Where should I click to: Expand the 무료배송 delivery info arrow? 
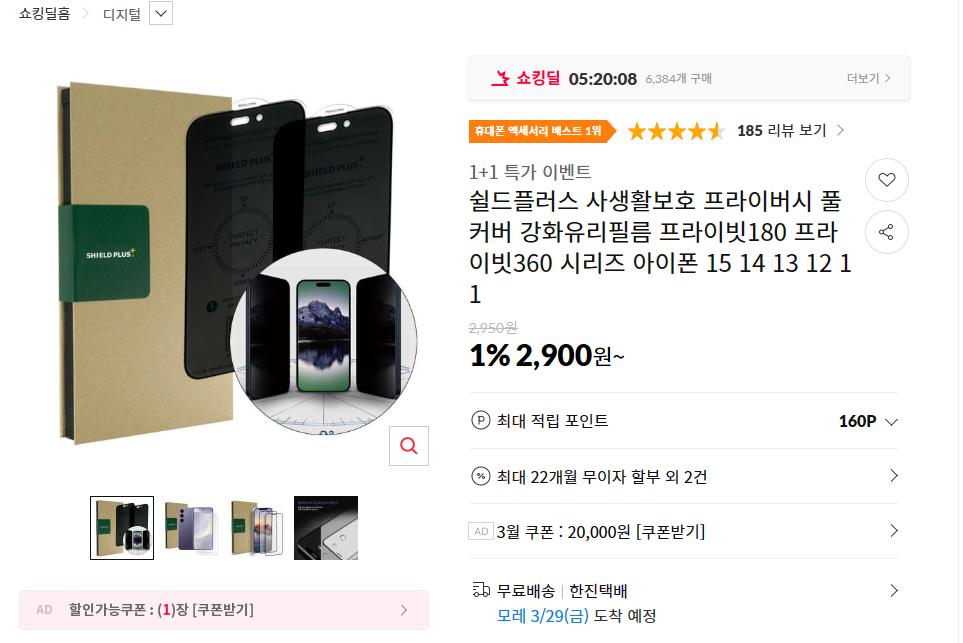pyautogui.click(x=893, y=590)
